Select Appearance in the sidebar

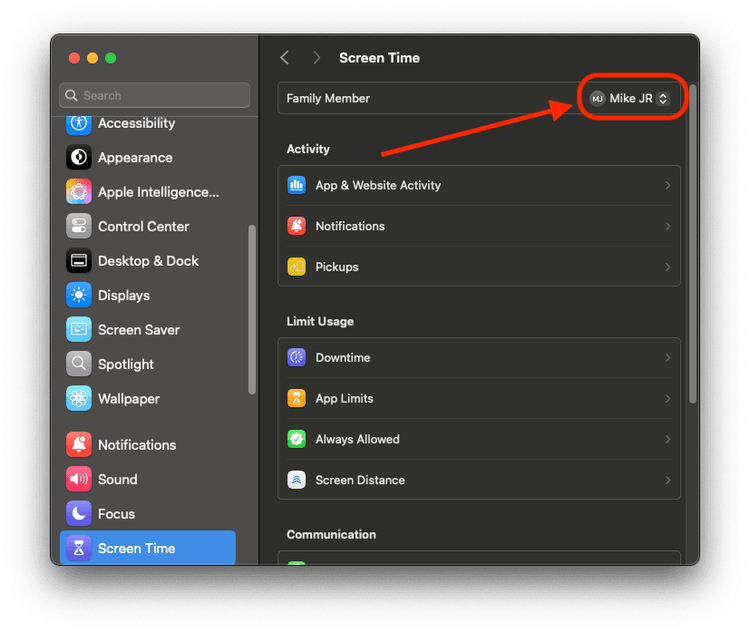148,157
